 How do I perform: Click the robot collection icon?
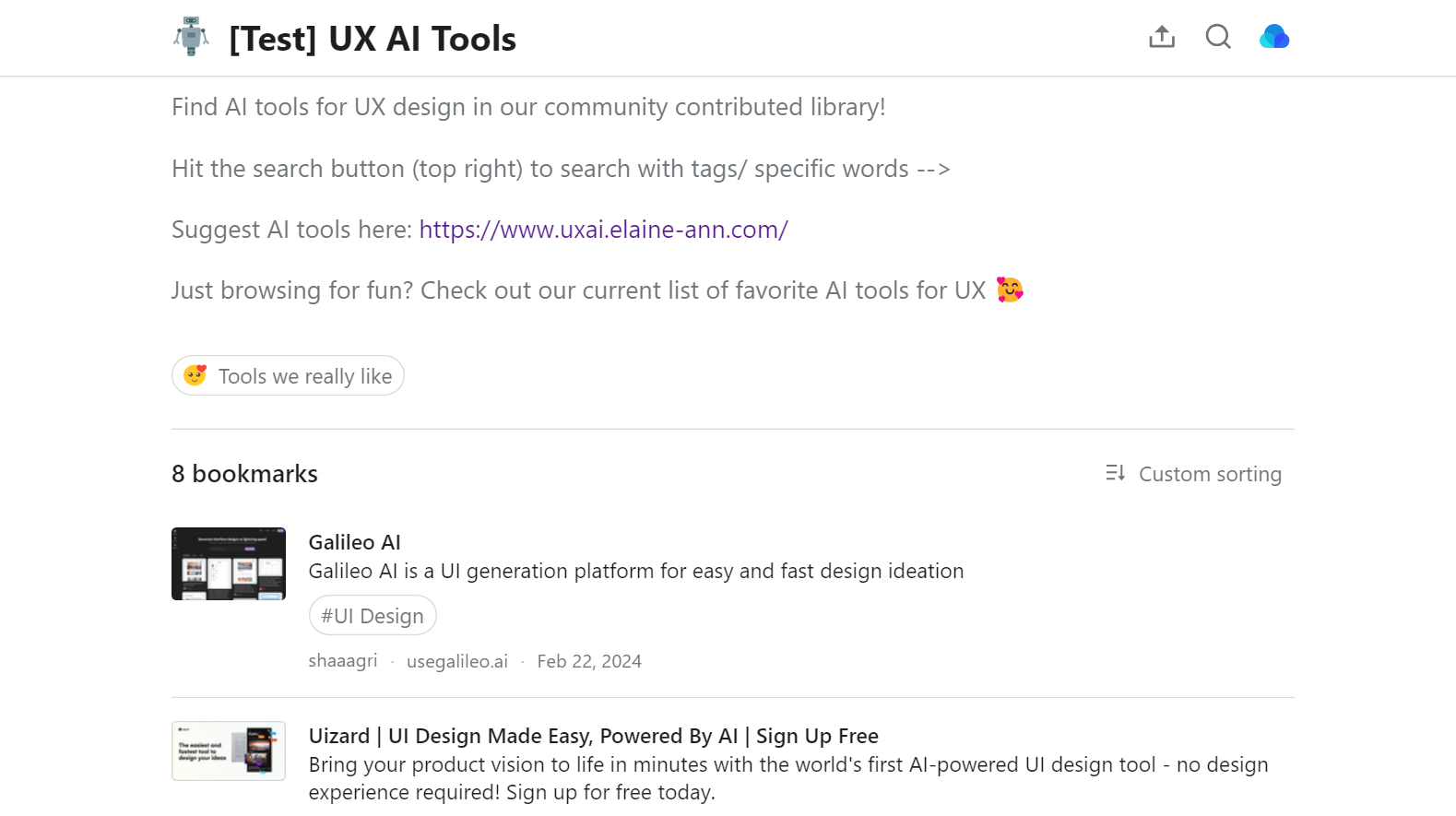pos(191,37)
